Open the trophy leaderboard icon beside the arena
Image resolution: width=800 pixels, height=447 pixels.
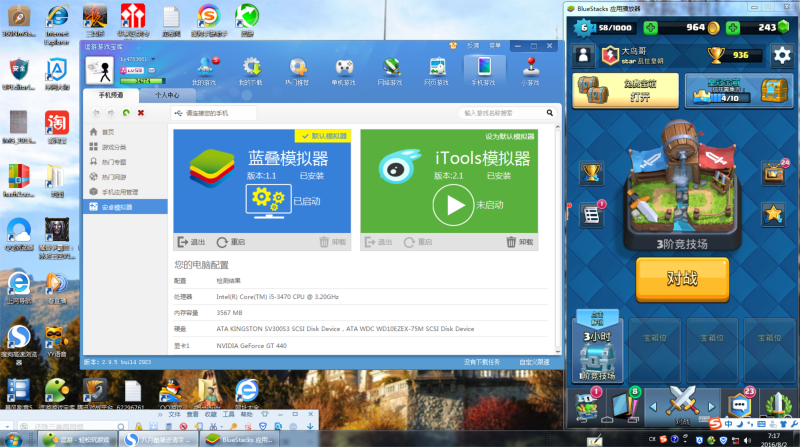(591, 173)
